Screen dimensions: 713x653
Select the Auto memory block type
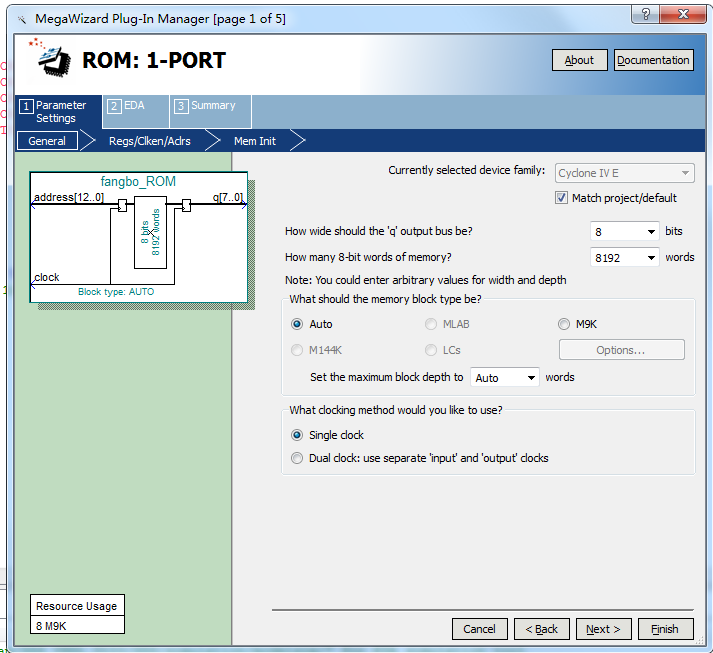click(297, 324)
